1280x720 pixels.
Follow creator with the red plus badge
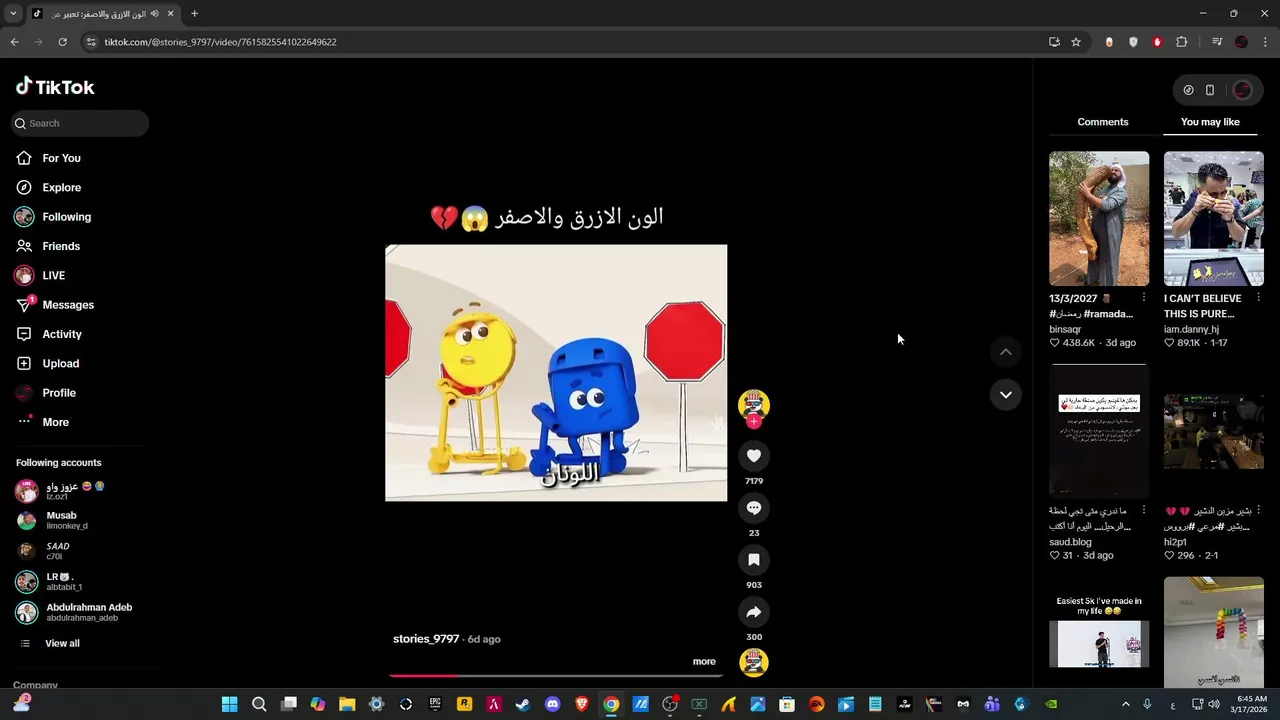(754, 422)
